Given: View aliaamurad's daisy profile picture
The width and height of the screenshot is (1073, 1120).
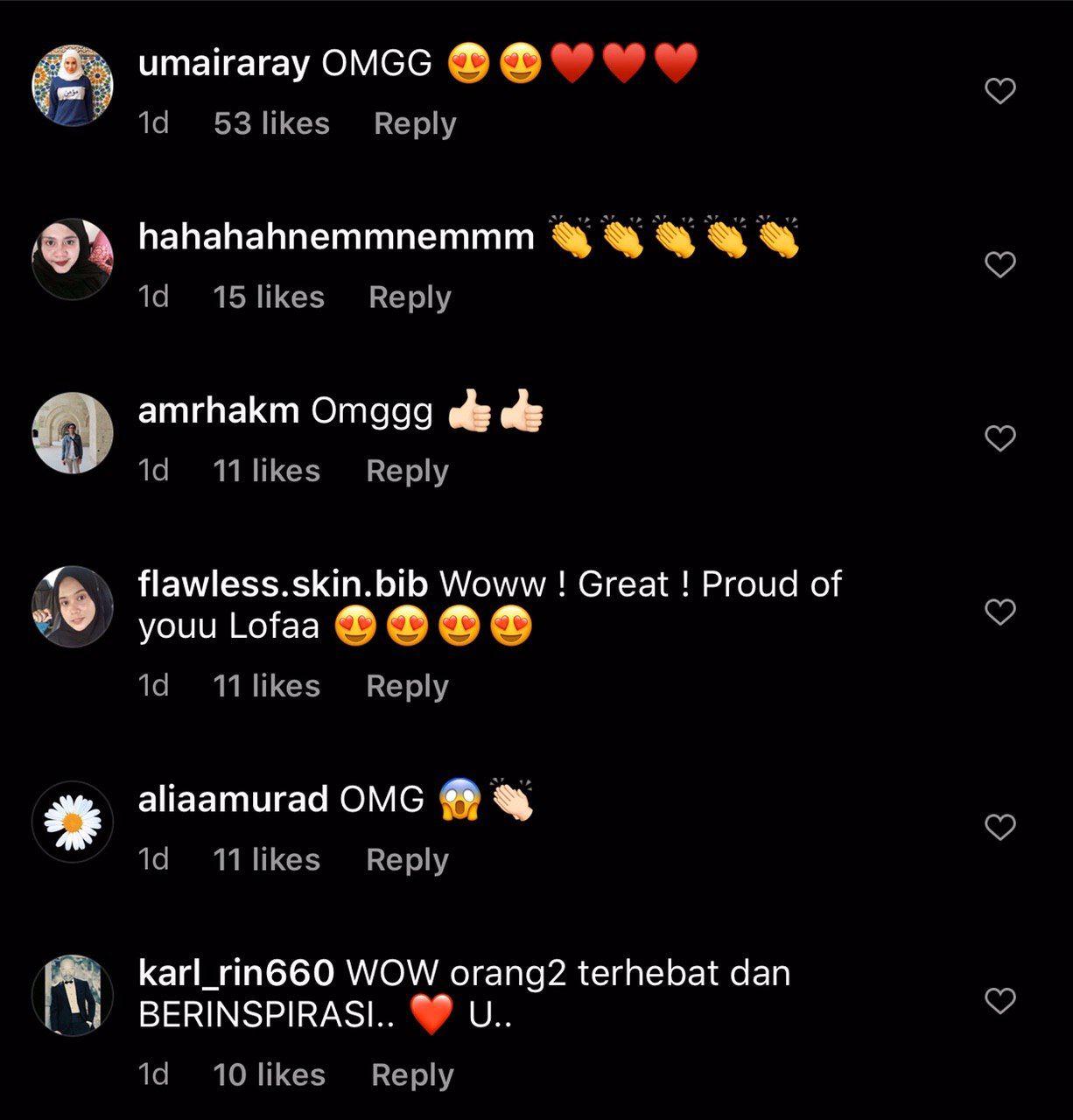Looking at the screenshot, I should 73,822.
